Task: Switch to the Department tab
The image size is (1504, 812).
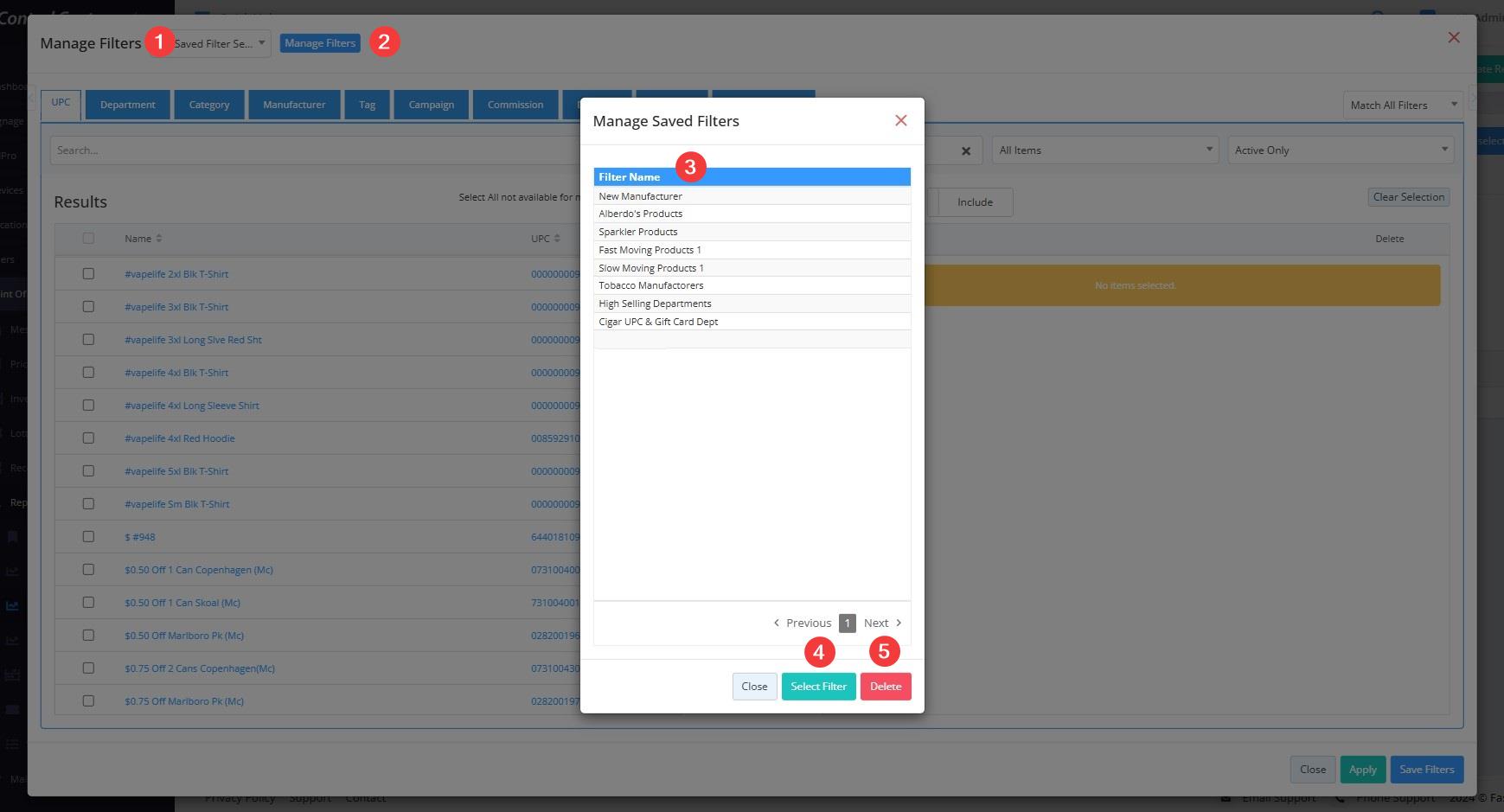Action: pyautogui.click(x=128, y=105)
